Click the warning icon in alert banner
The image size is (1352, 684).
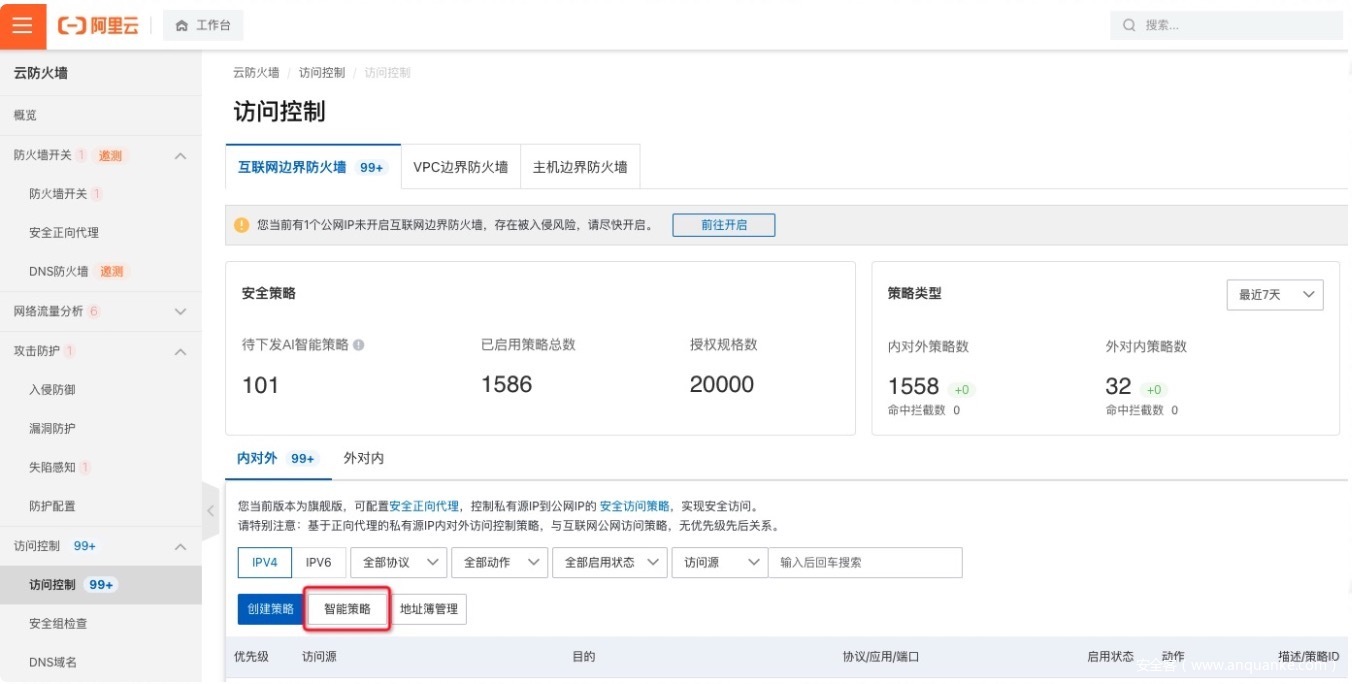241,225
